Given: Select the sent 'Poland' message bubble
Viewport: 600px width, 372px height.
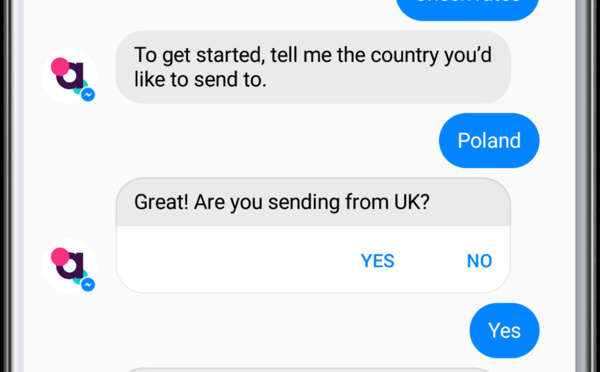Looking at the screenshot, I should (x=489, y=140).
